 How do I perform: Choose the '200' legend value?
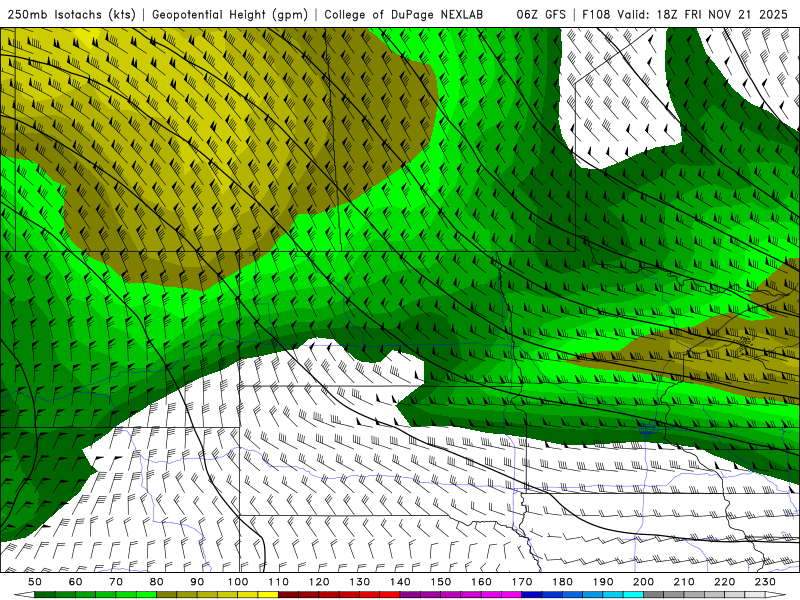[x=643, y=582]
